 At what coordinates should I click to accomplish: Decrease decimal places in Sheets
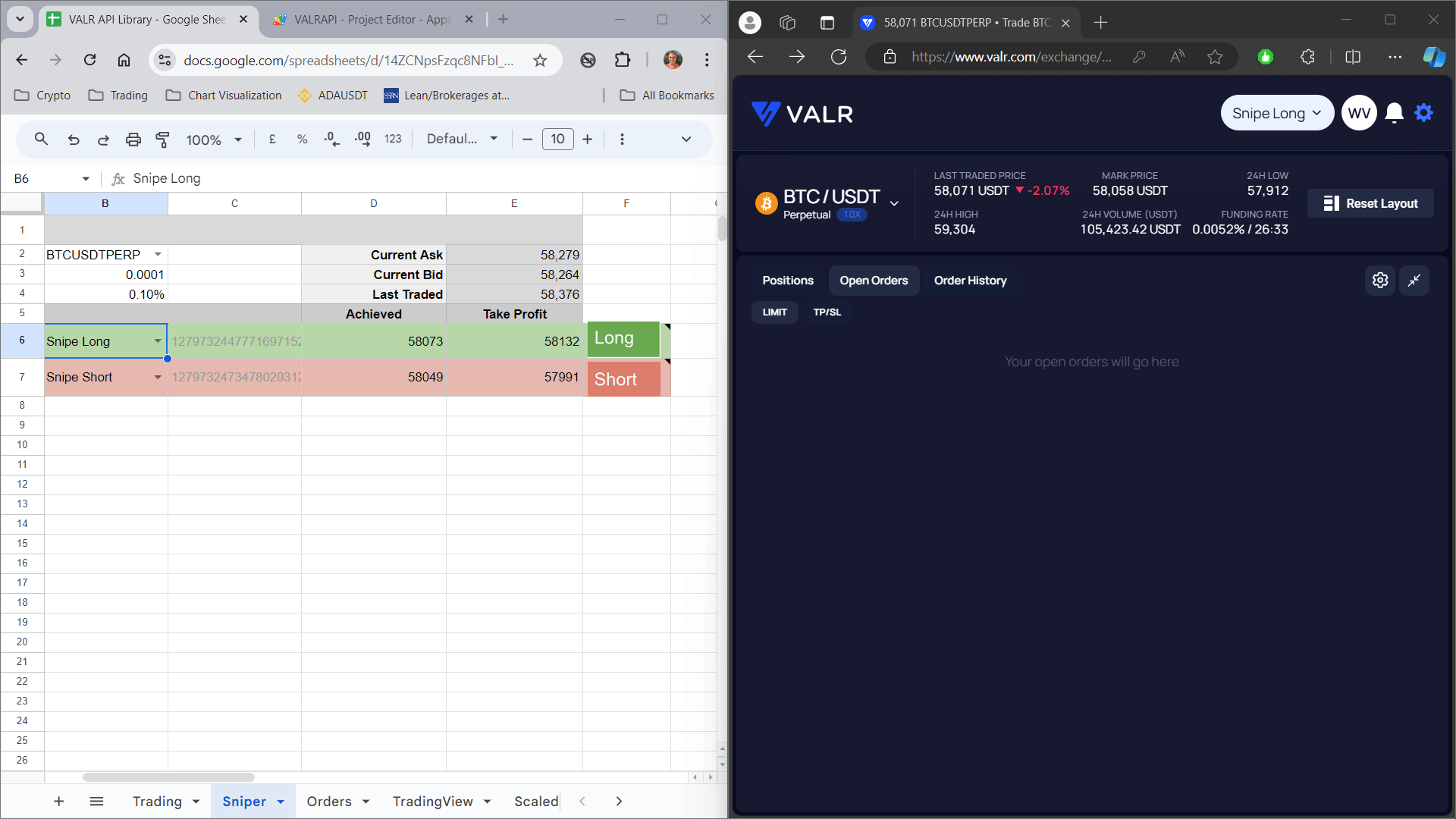331,140
